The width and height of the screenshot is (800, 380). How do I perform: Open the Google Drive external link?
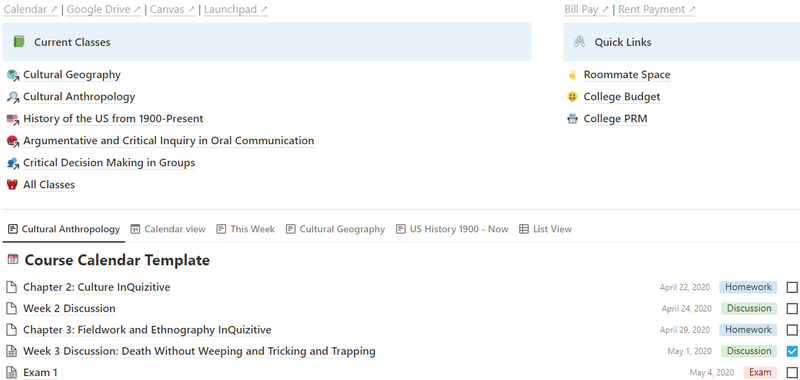point(104,9)
